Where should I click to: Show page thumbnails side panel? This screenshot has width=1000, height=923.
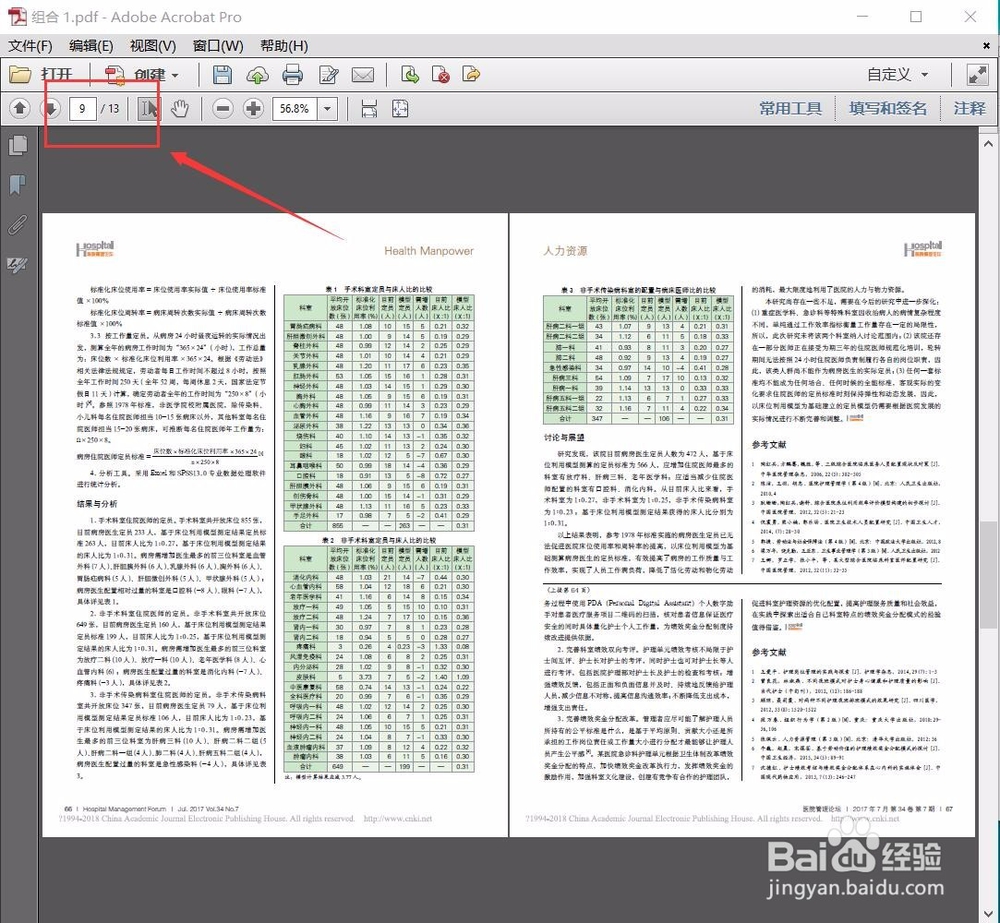18,145
